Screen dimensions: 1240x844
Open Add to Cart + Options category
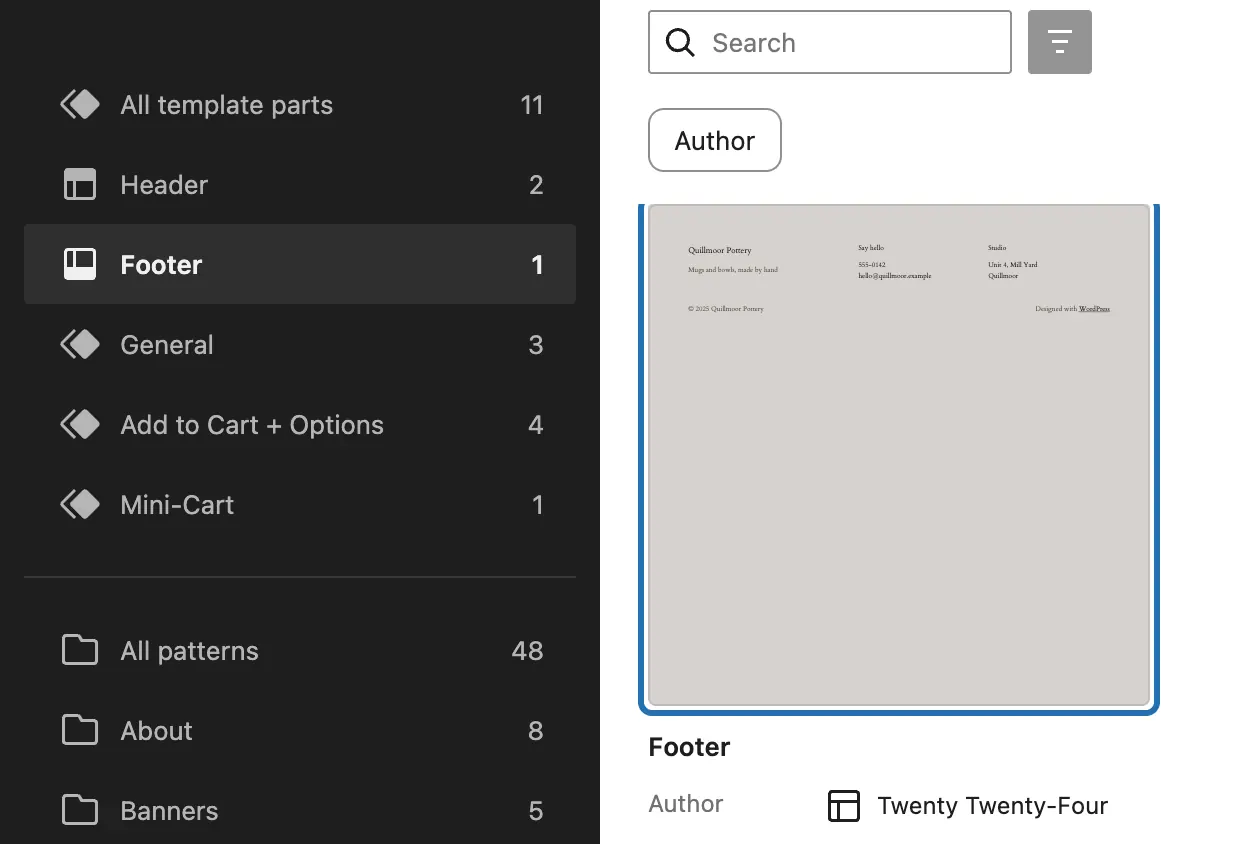tap(300, 425)
